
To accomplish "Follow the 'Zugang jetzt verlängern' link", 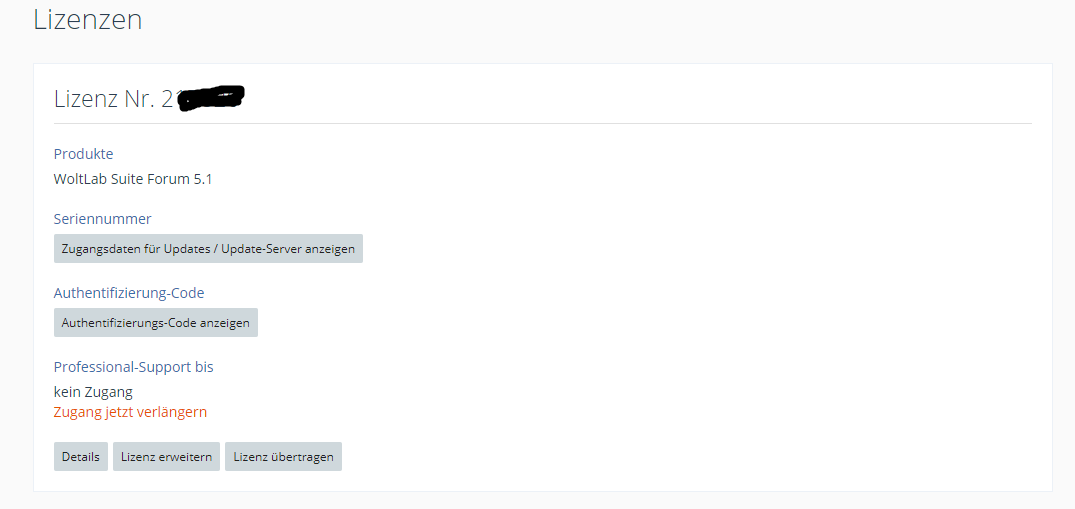I will point(130,412).
